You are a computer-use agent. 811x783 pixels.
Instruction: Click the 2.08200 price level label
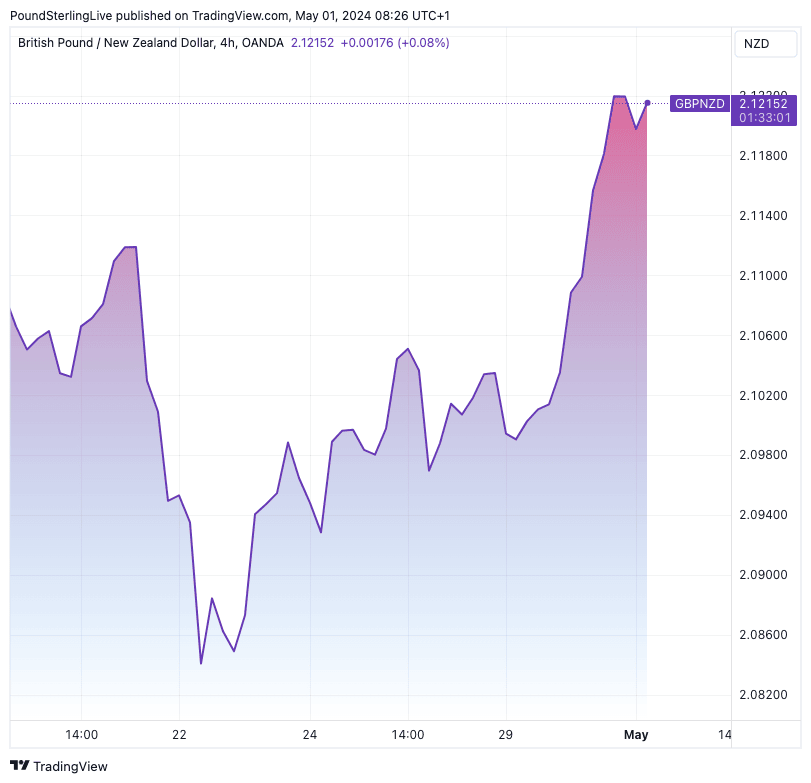(763, 695)
